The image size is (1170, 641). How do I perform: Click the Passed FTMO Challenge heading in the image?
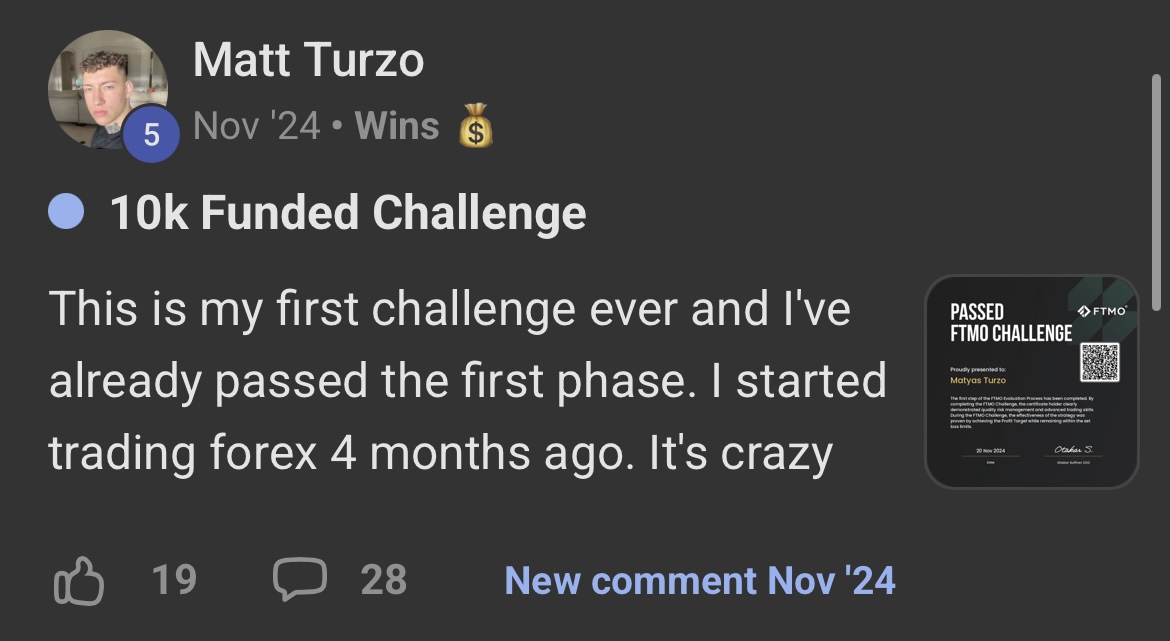[x=1010, y=322]
